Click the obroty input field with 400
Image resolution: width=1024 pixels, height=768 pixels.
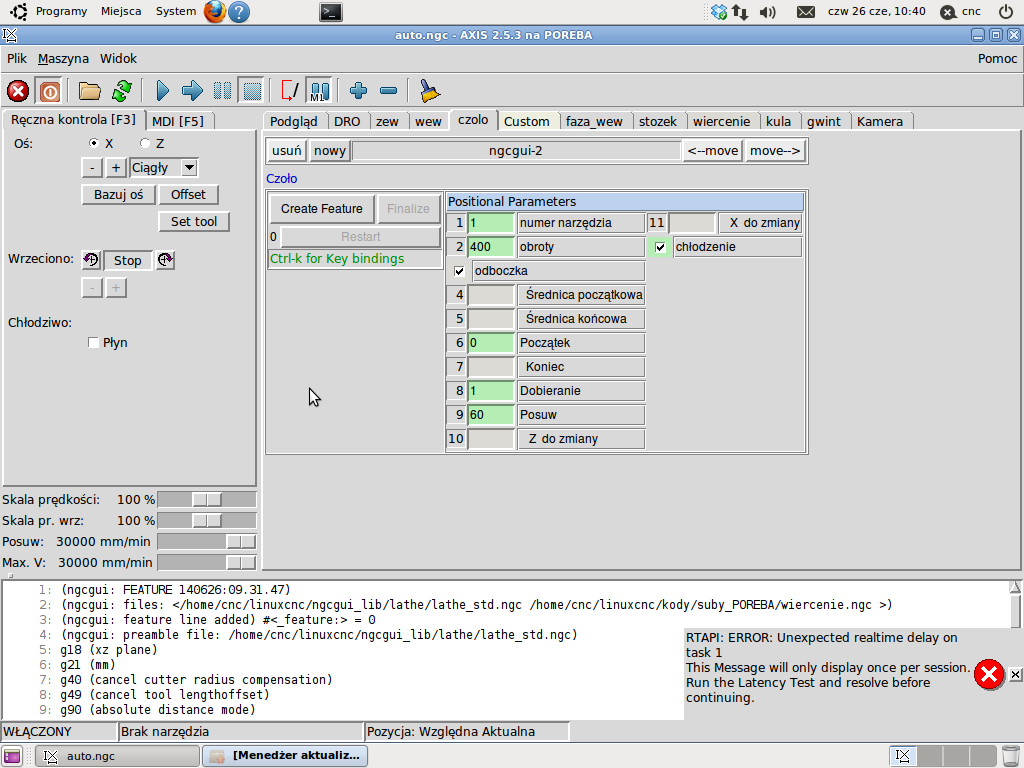pos(491,247)
